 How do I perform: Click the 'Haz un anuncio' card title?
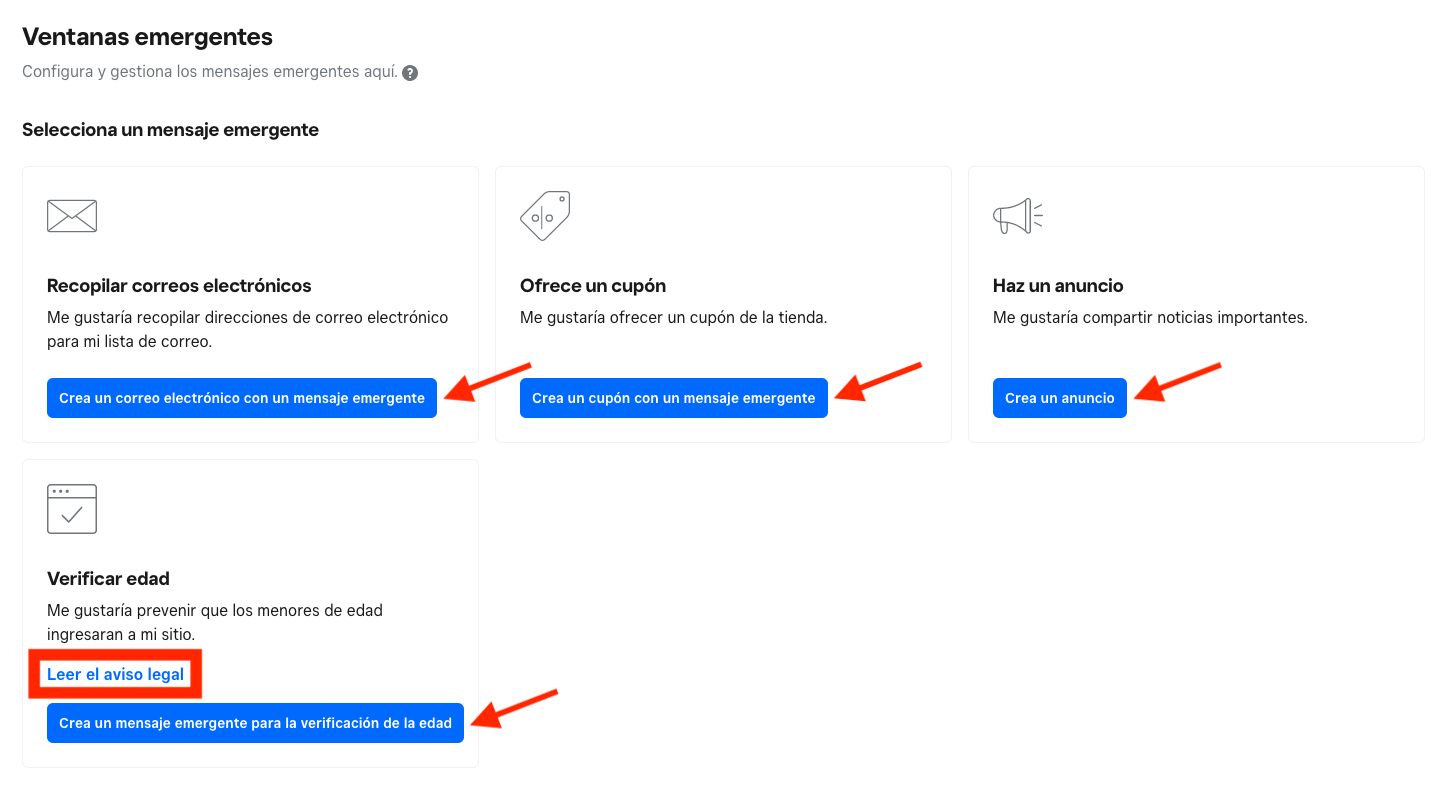(1058, 286)
